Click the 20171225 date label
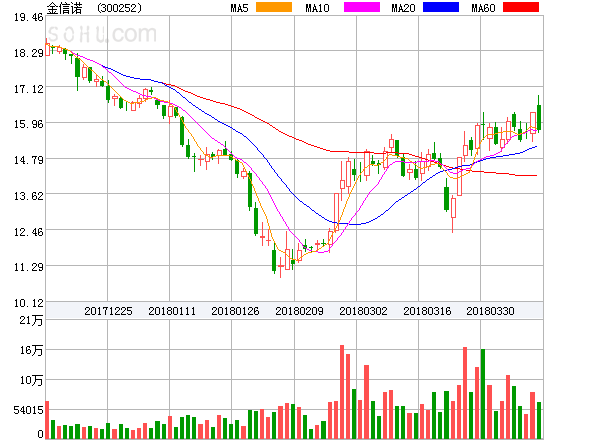Screen dimensions: 600x440 pos(108,311)
